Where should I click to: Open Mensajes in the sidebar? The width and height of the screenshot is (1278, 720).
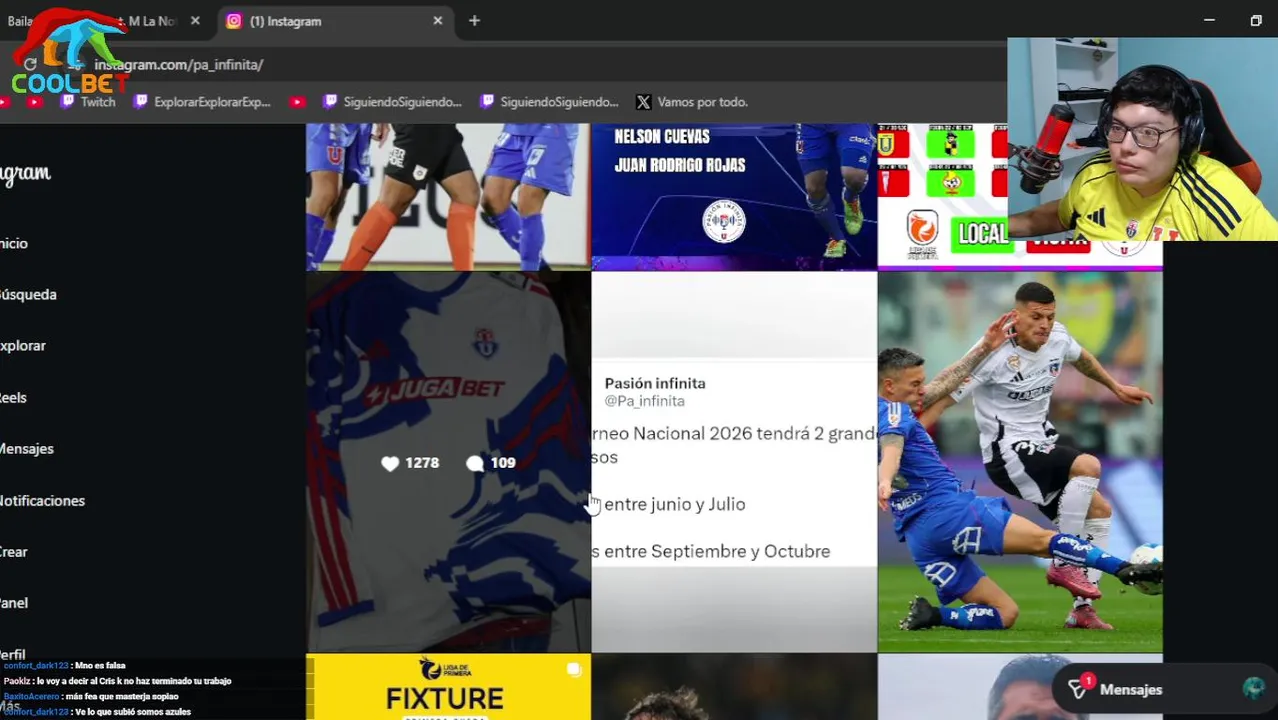pyautogui.click(x=27, y=449)
